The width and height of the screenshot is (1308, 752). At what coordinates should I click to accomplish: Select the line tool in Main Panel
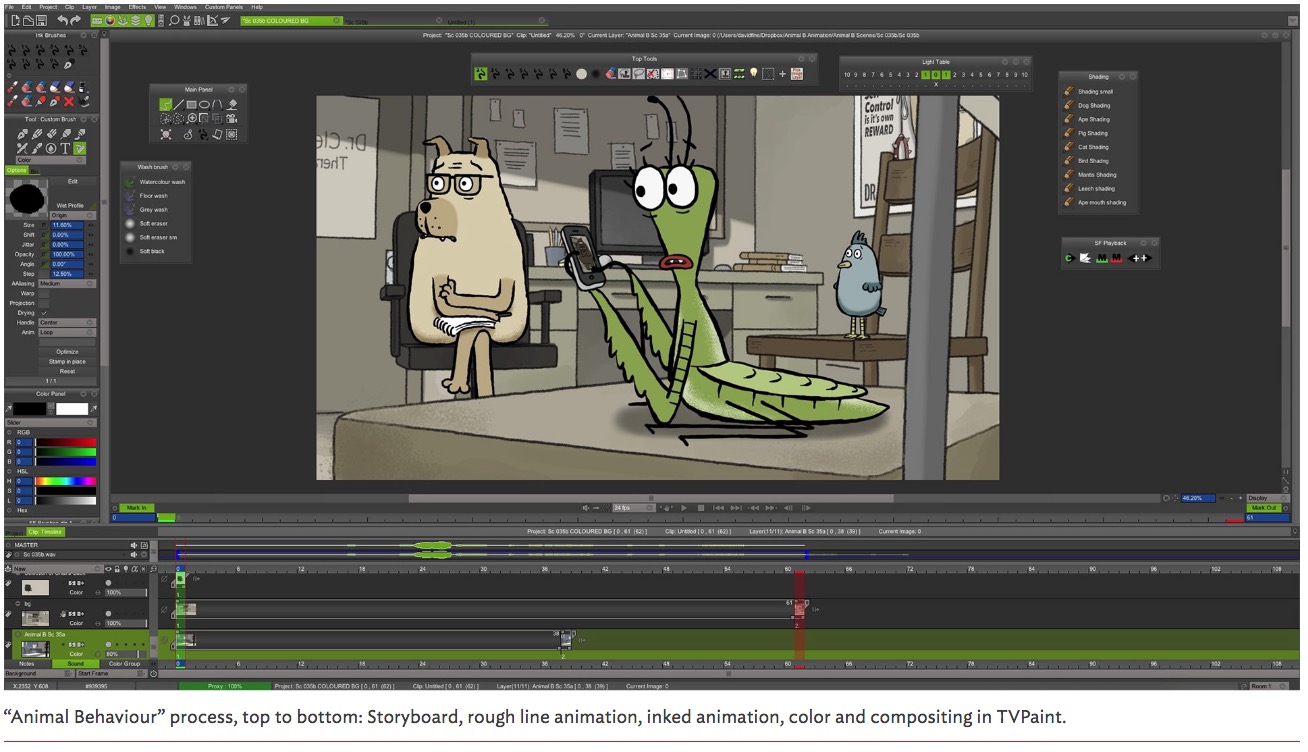(x=179, y=104)
